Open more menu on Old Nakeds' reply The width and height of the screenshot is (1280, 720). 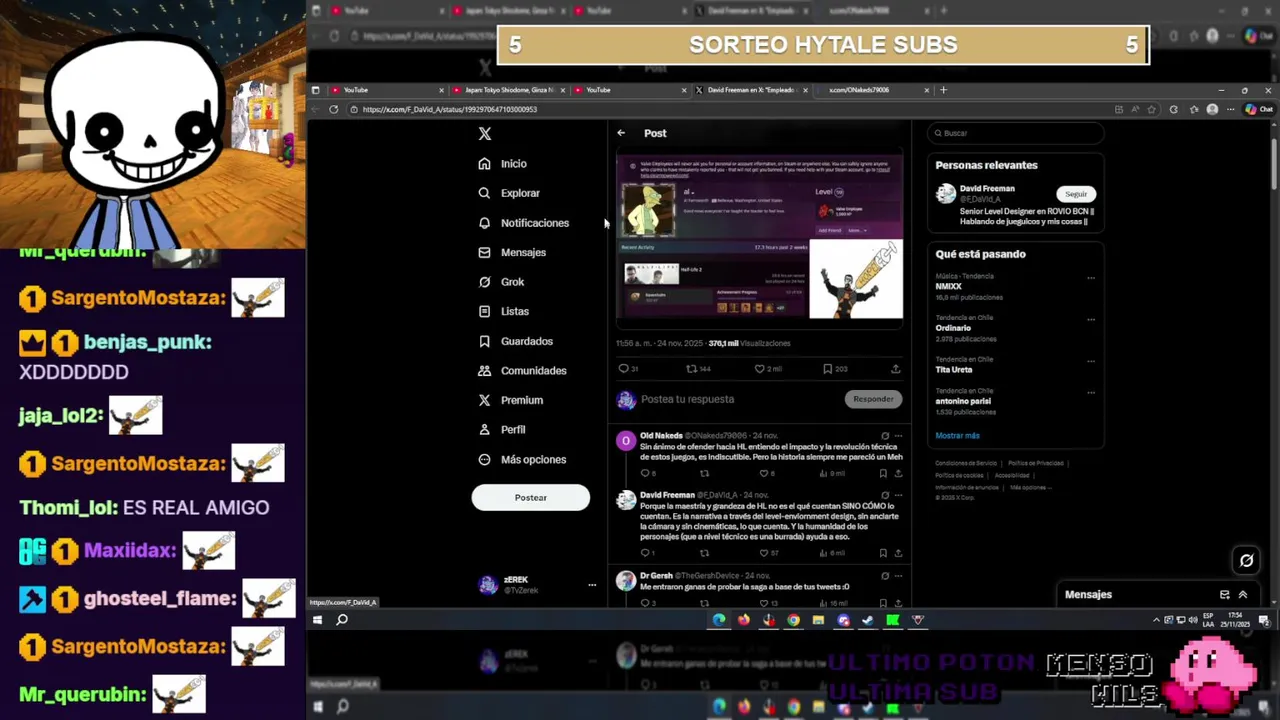(x=898, y=436)
